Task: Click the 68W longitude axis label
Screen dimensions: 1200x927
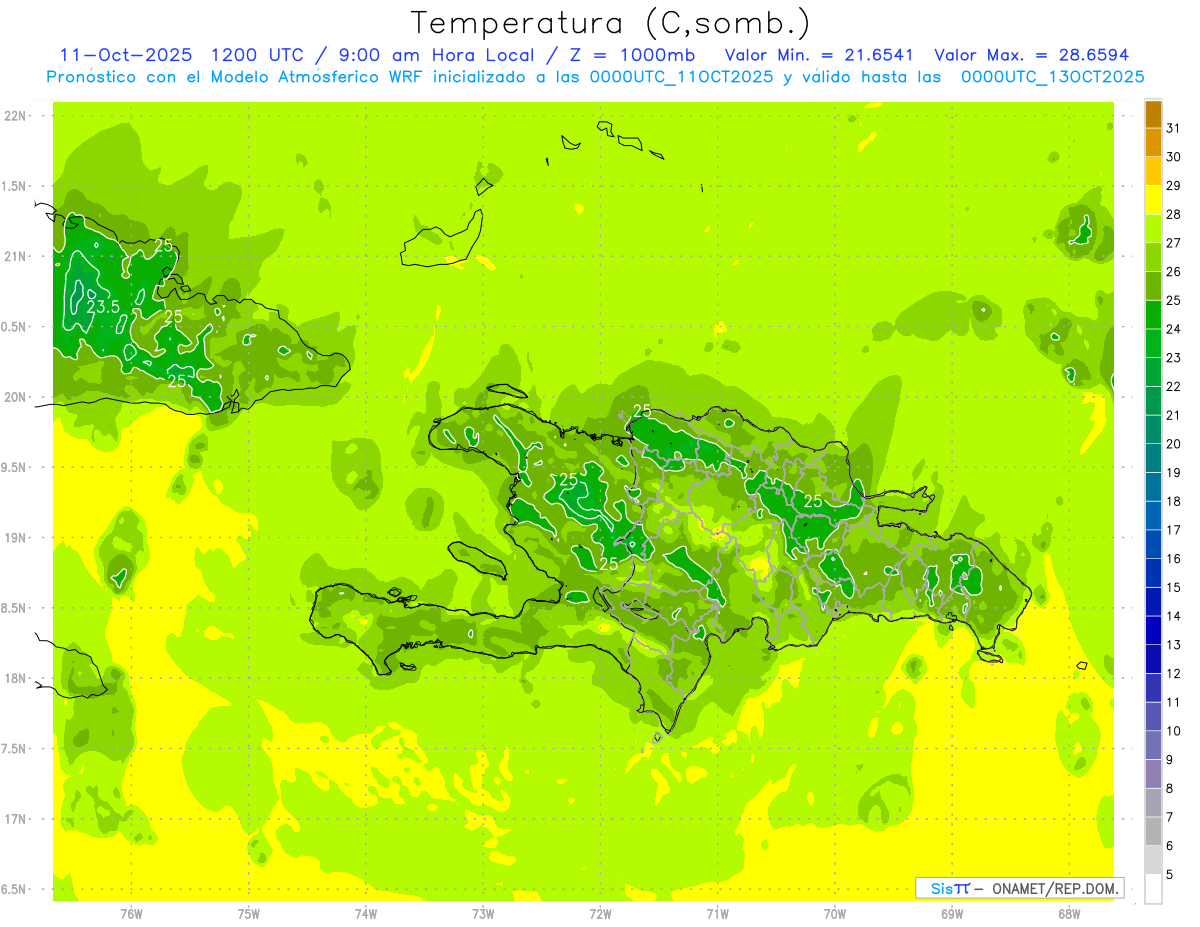Action: pos(1068,913)
